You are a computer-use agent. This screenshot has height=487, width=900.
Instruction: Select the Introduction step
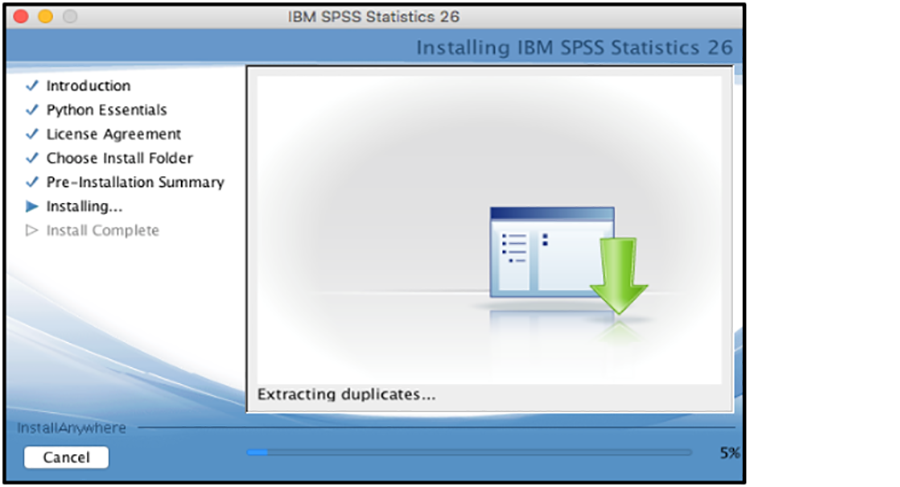click(x=88, y=86)
